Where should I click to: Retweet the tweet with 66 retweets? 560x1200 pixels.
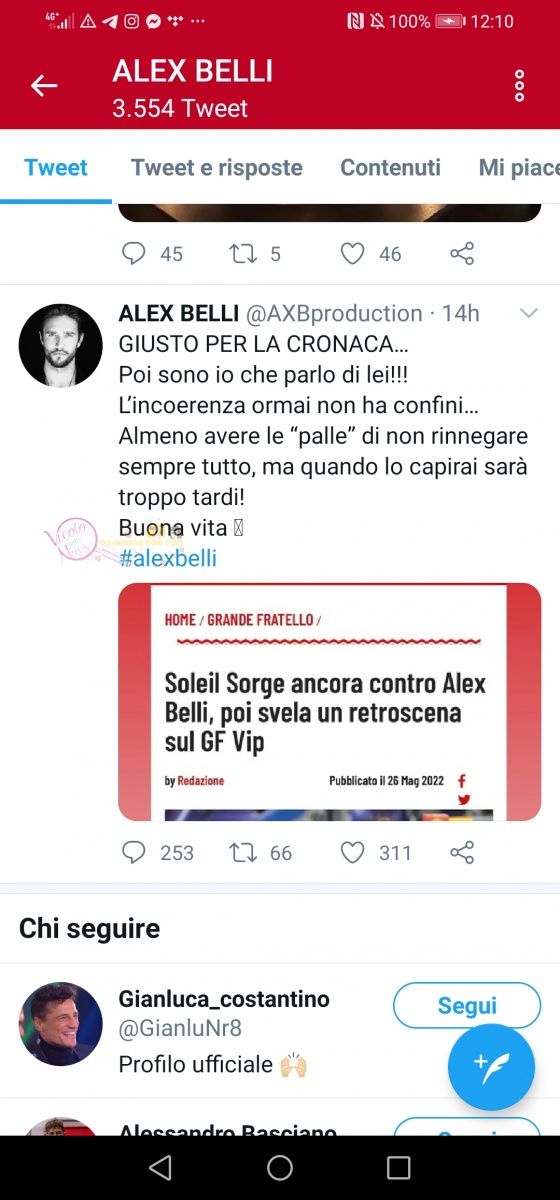pyautogui.click(x=243, y=852)
